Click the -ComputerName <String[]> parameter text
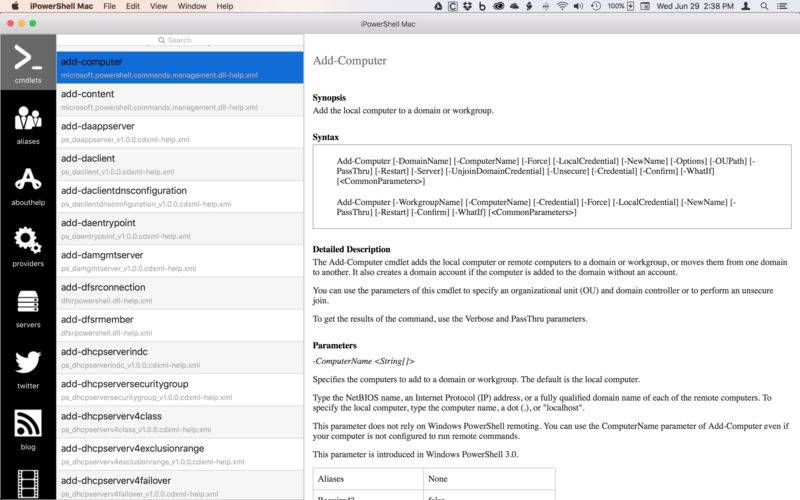The width and height of the screenshot is (800, 500). point(363,361)
